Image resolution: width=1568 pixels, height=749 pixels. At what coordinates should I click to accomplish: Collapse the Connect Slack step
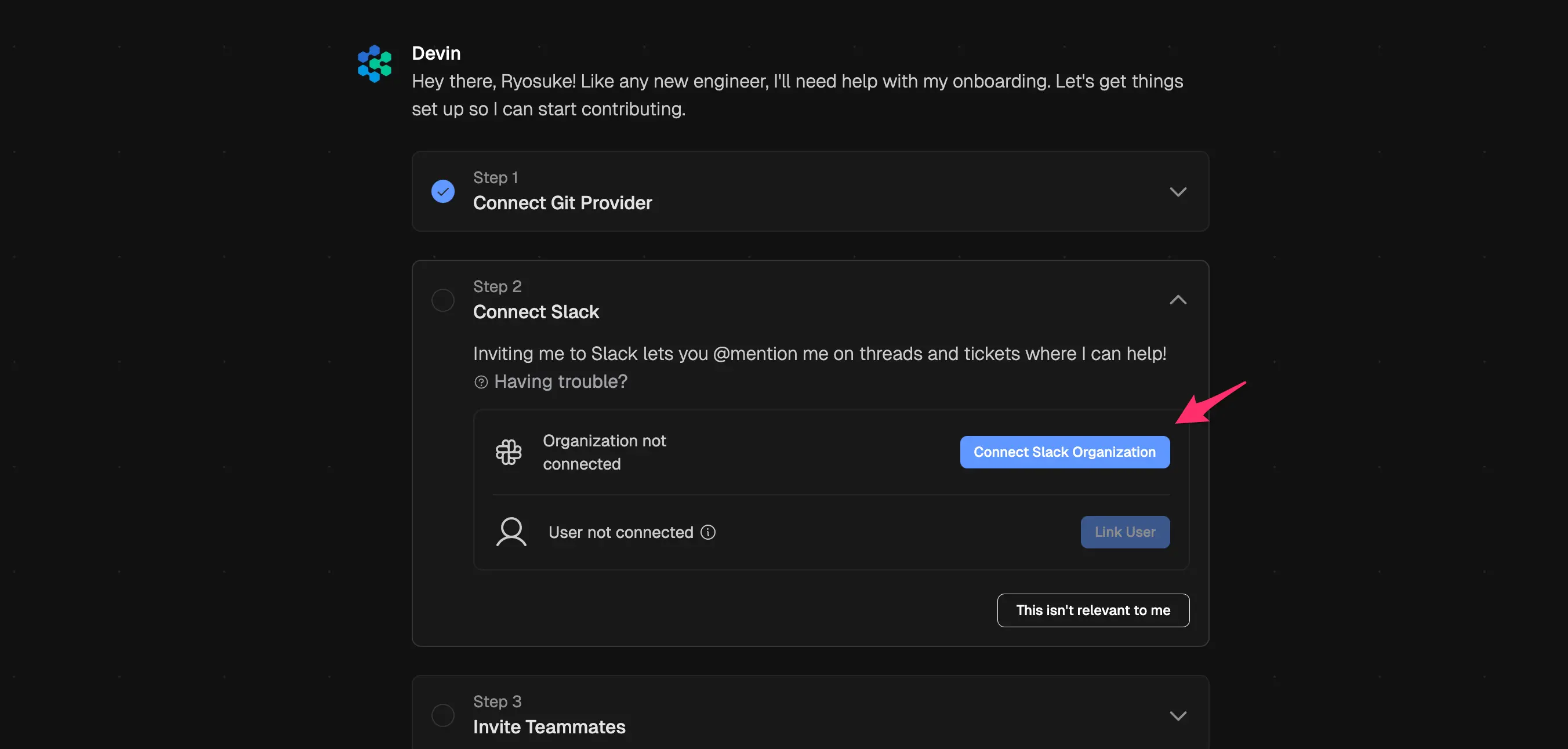[x=1178, y=300]
